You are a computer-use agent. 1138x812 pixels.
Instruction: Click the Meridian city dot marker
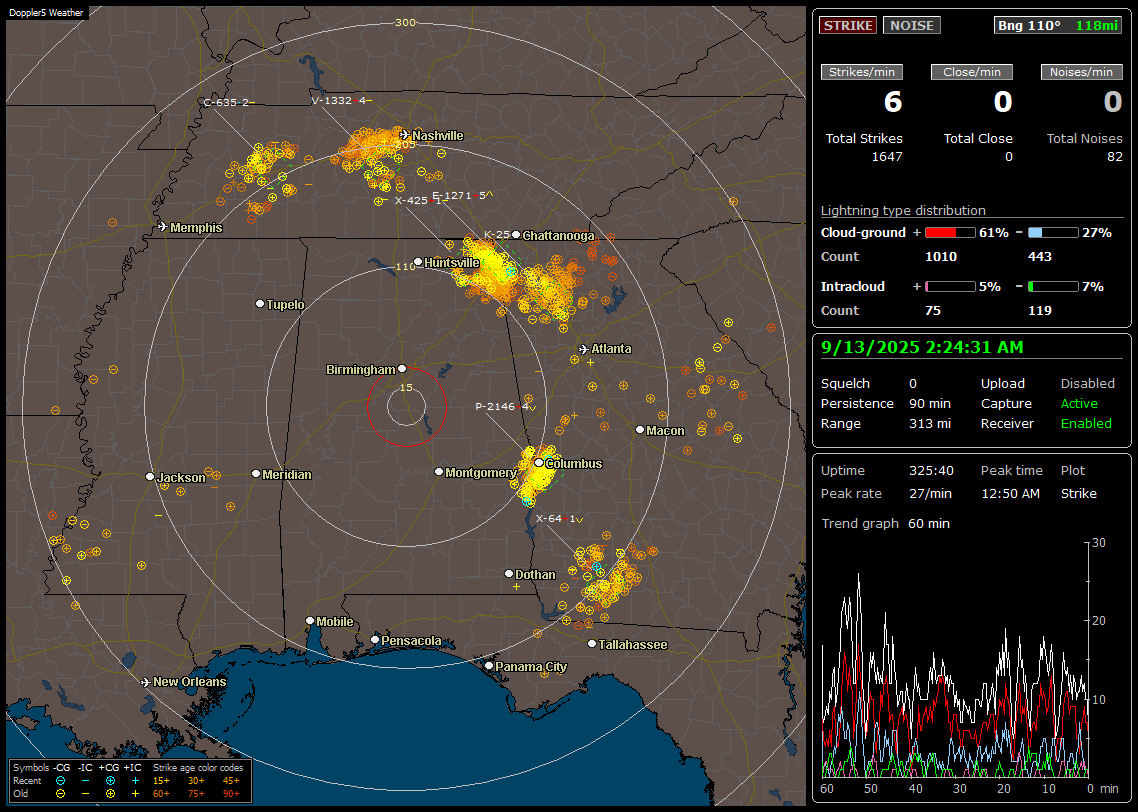tap(255, 474)
